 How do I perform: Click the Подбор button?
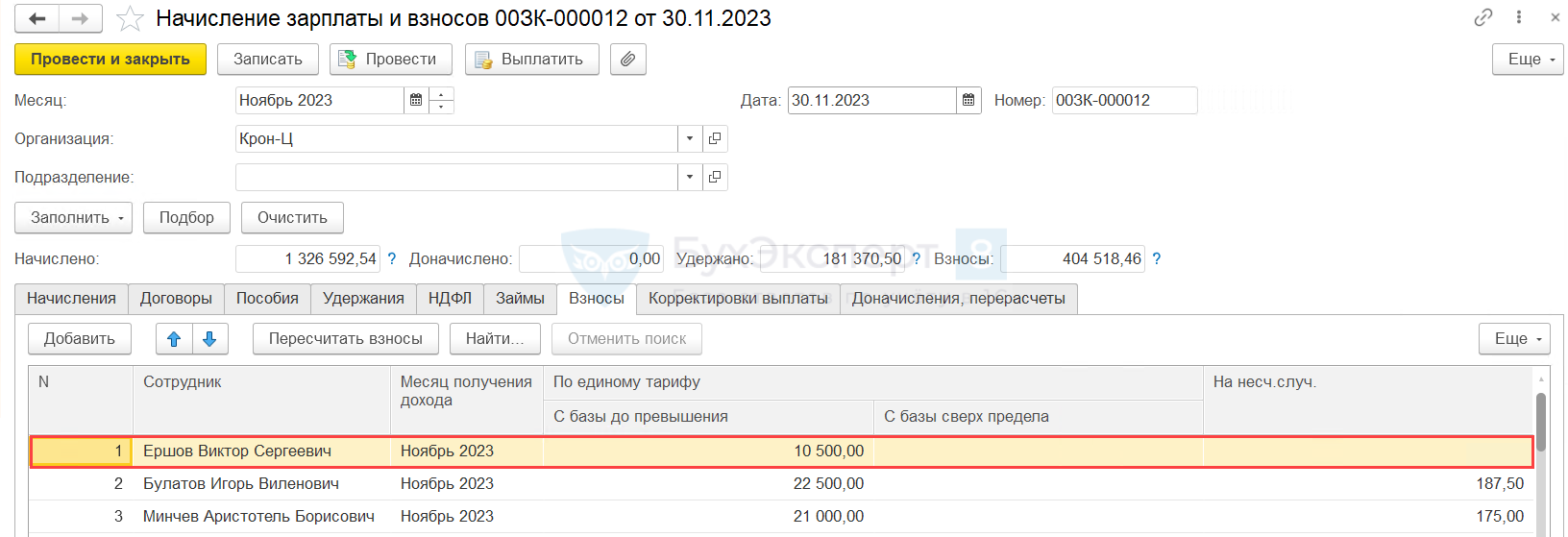[186, 217]
